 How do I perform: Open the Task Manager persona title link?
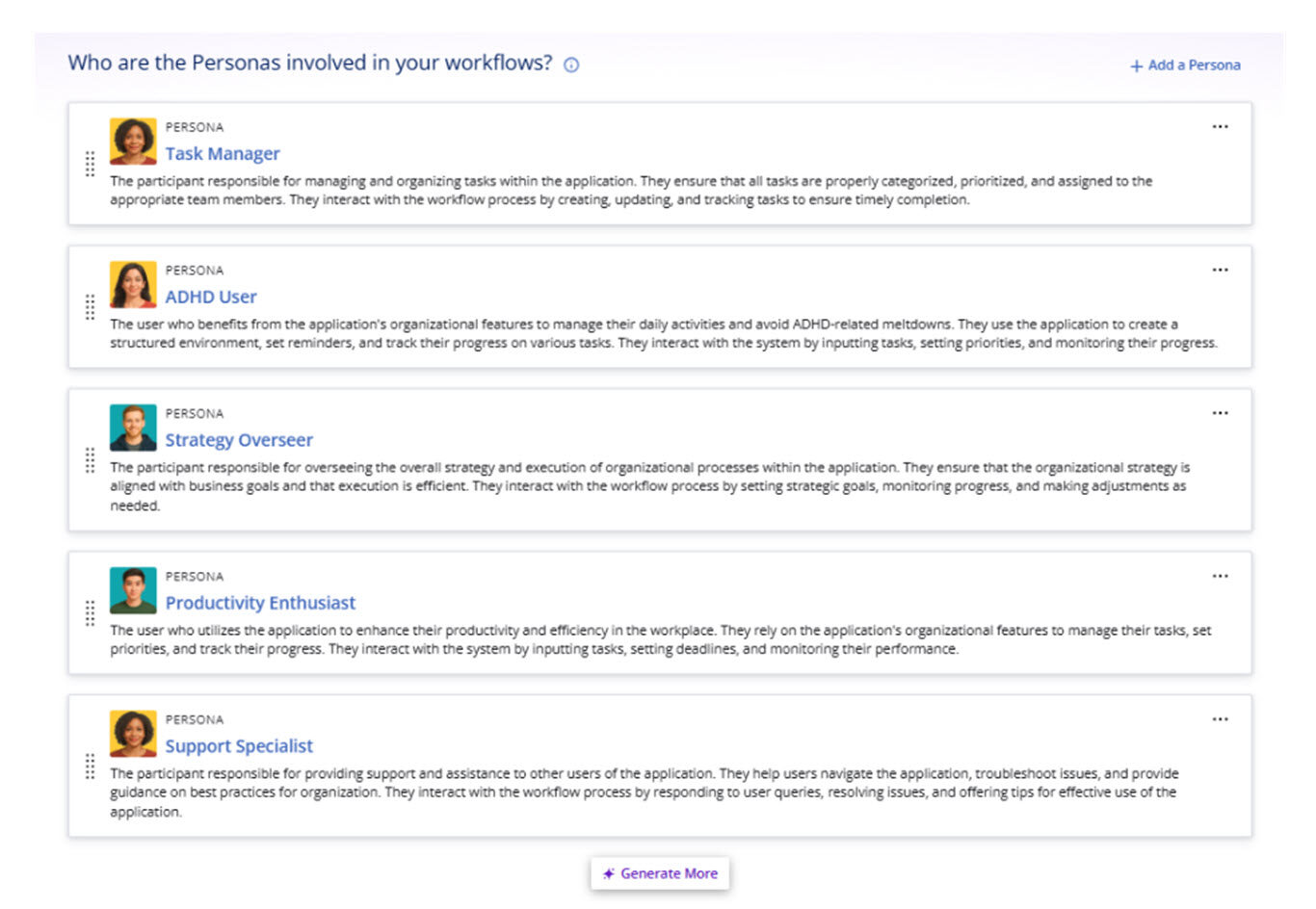coord(223,154)
